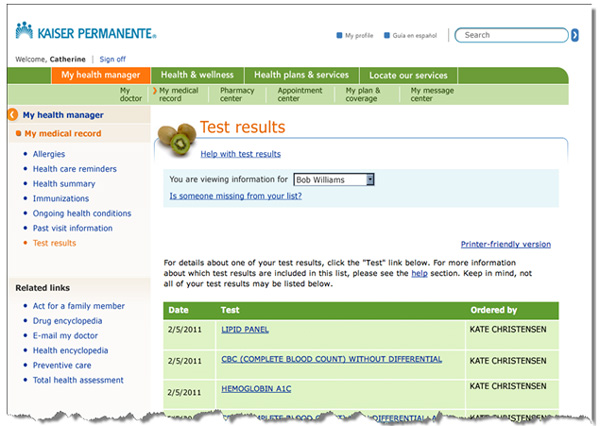Open the Printer-friendly version
The image size is (600, 426).
click(x=505, y=244)
